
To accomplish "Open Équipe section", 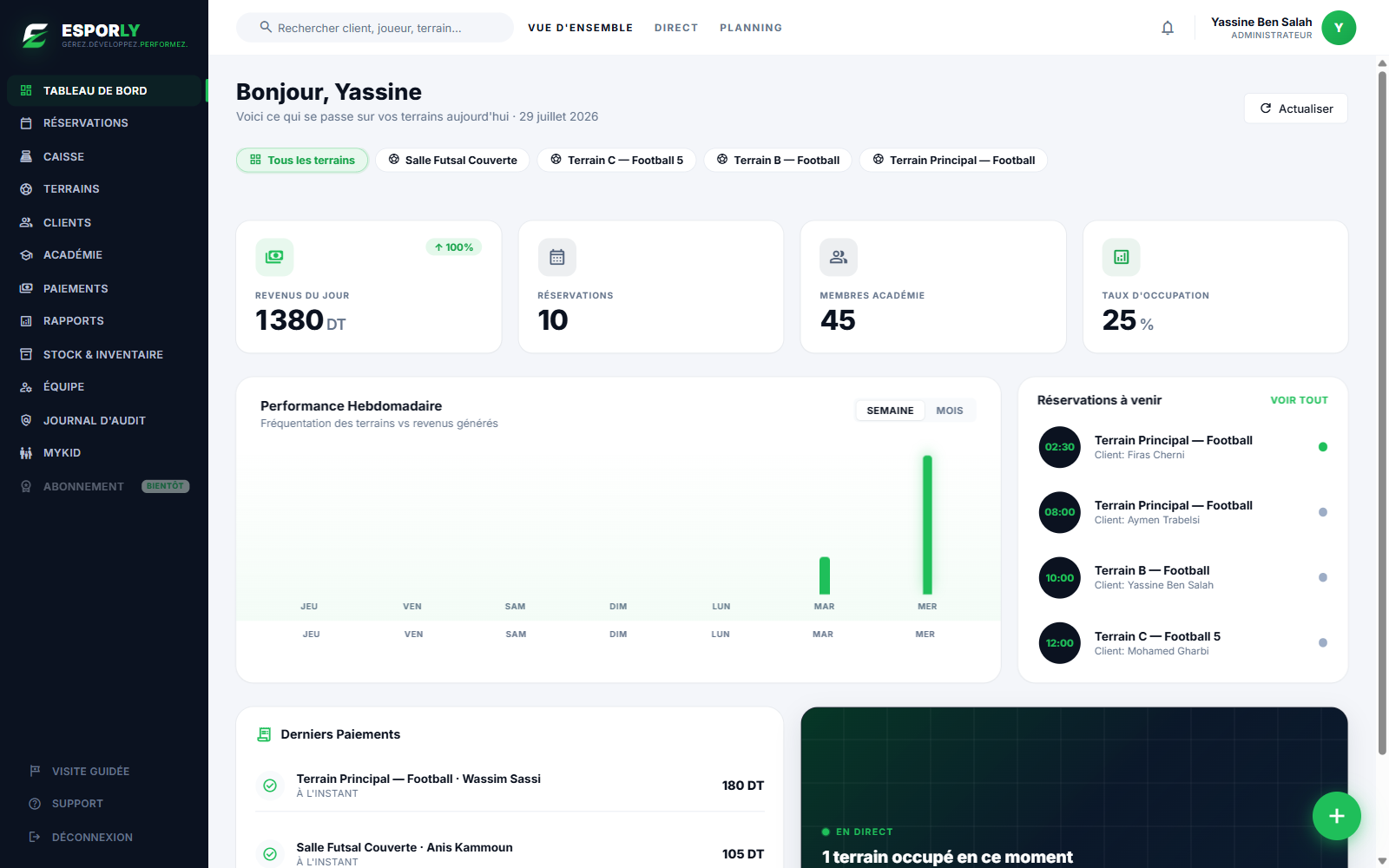I will click(x=104, y=387).
